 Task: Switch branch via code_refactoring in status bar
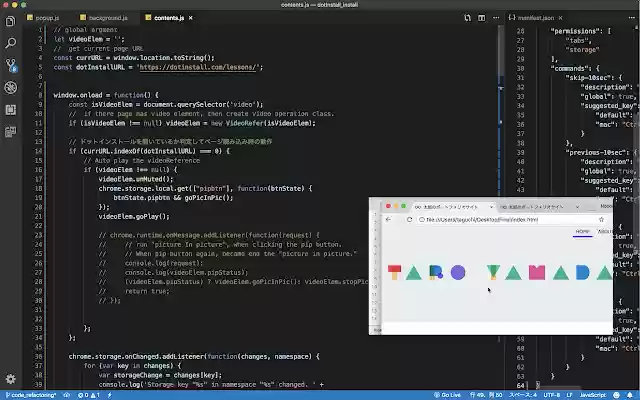click(31, 395)
